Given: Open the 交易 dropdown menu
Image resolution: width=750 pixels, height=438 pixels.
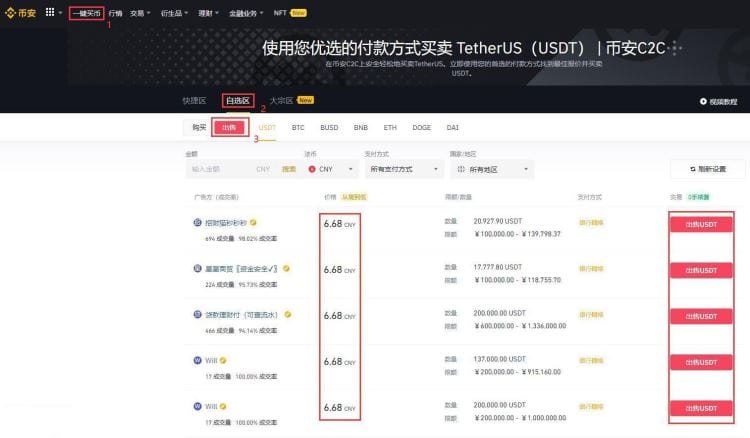Looking at the screenshot, I should 140,13.
